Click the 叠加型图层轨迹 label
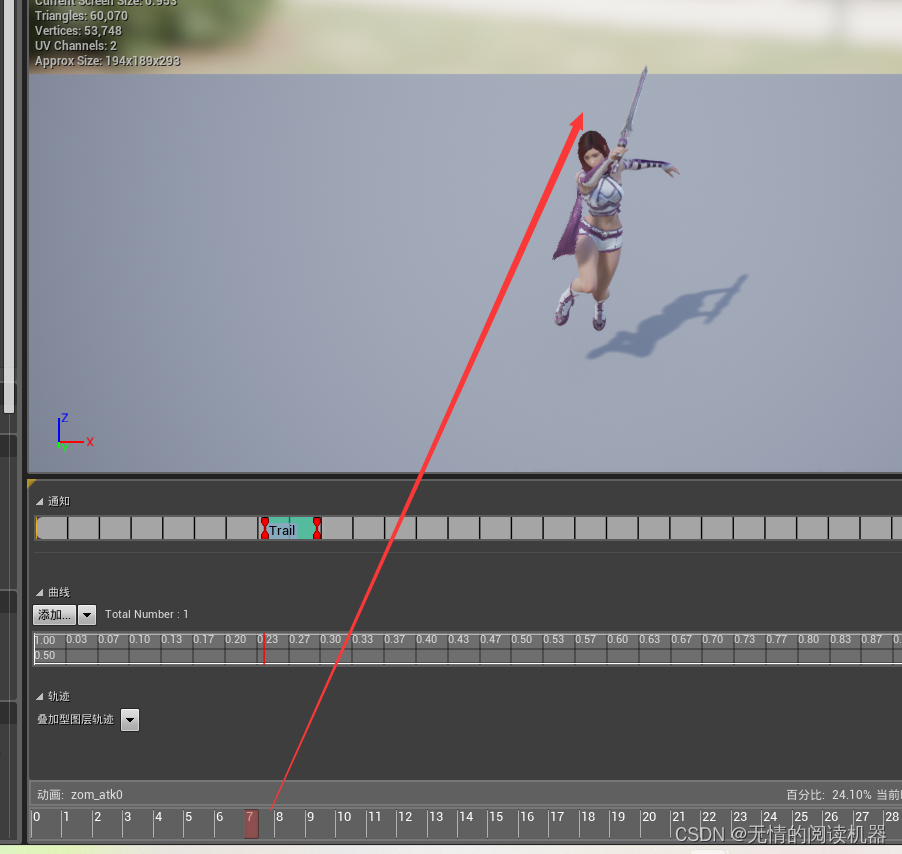The height and width of the screenshot is (854, 902). pyautogui.click(x=75, y=719)
